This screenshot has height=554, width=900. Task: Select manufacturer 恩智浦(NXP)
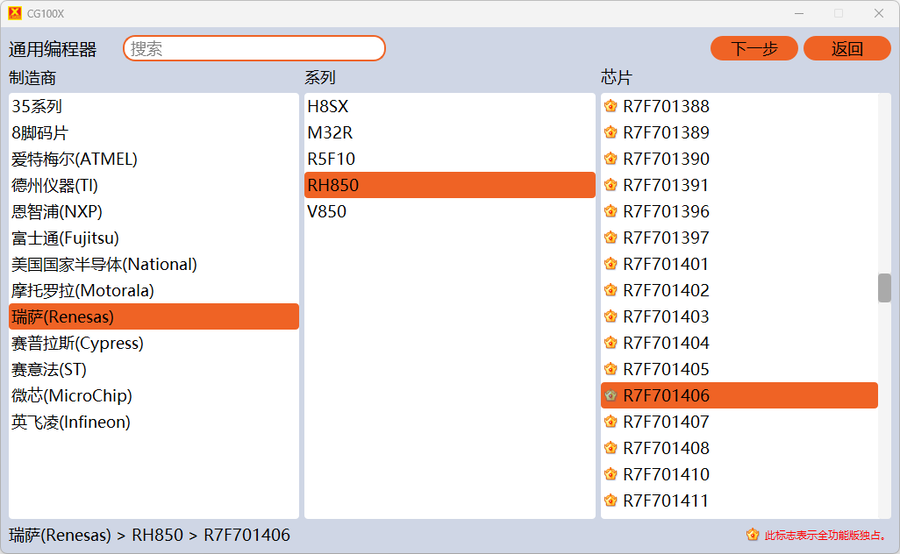(57, 211)
